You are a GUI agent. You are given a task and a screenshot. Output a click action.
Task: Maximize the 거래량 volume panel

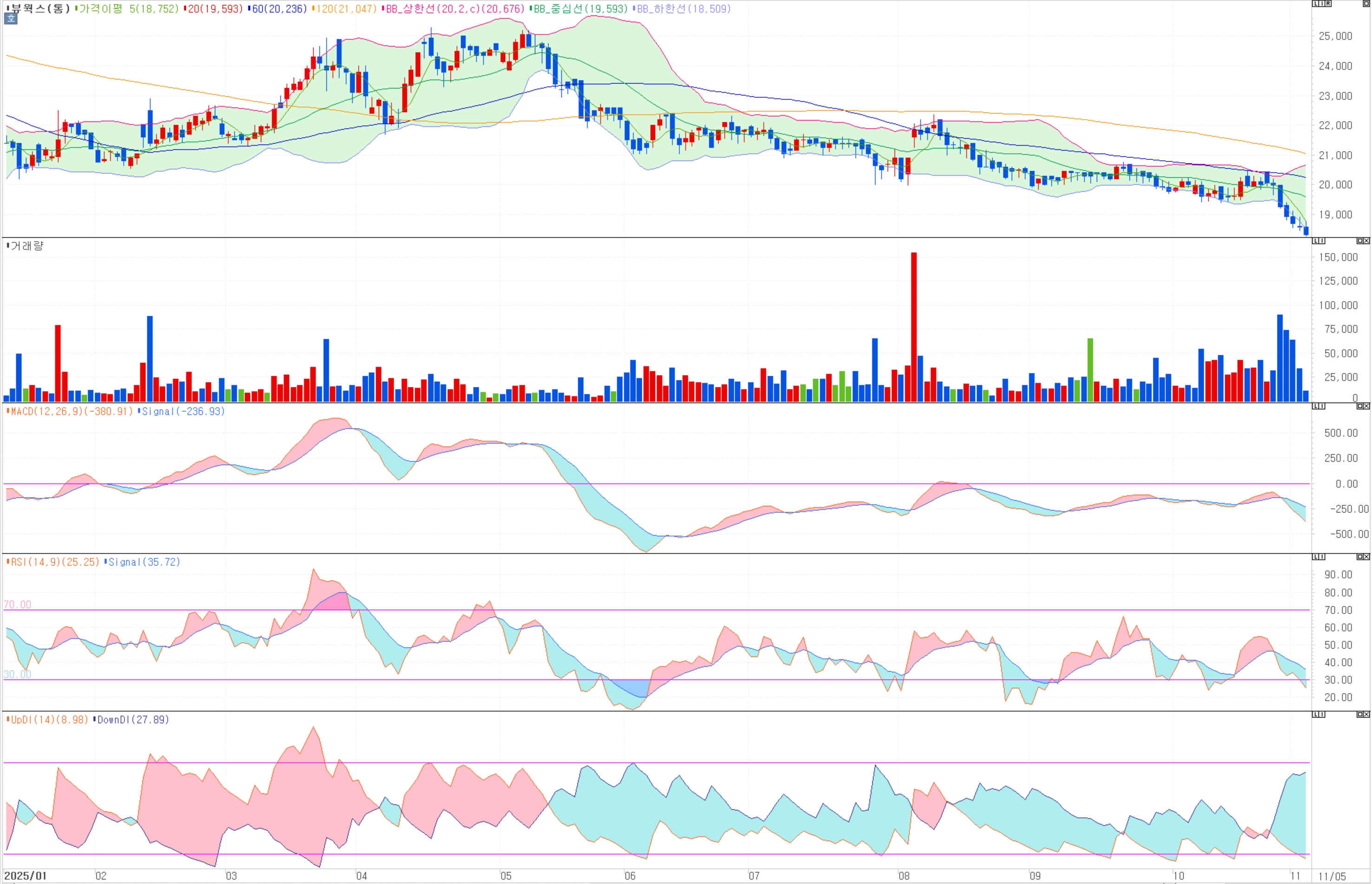click(x=1360, y=241)
